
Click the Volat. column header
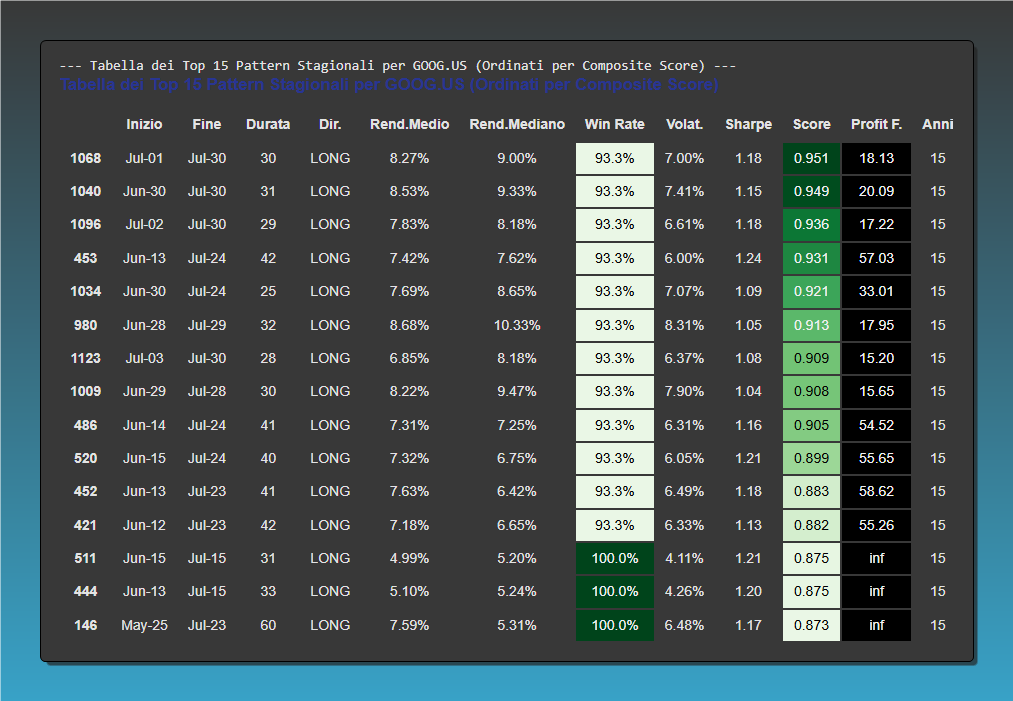click(684, 124)
